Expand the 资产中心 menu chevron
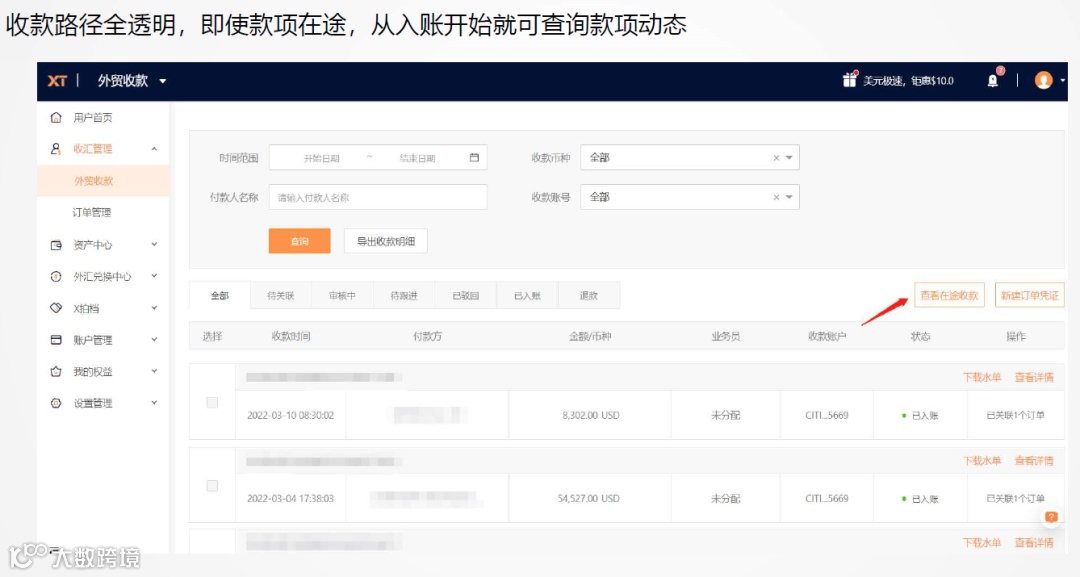Viewport: 1080px width, 577px height. (154, 244)
